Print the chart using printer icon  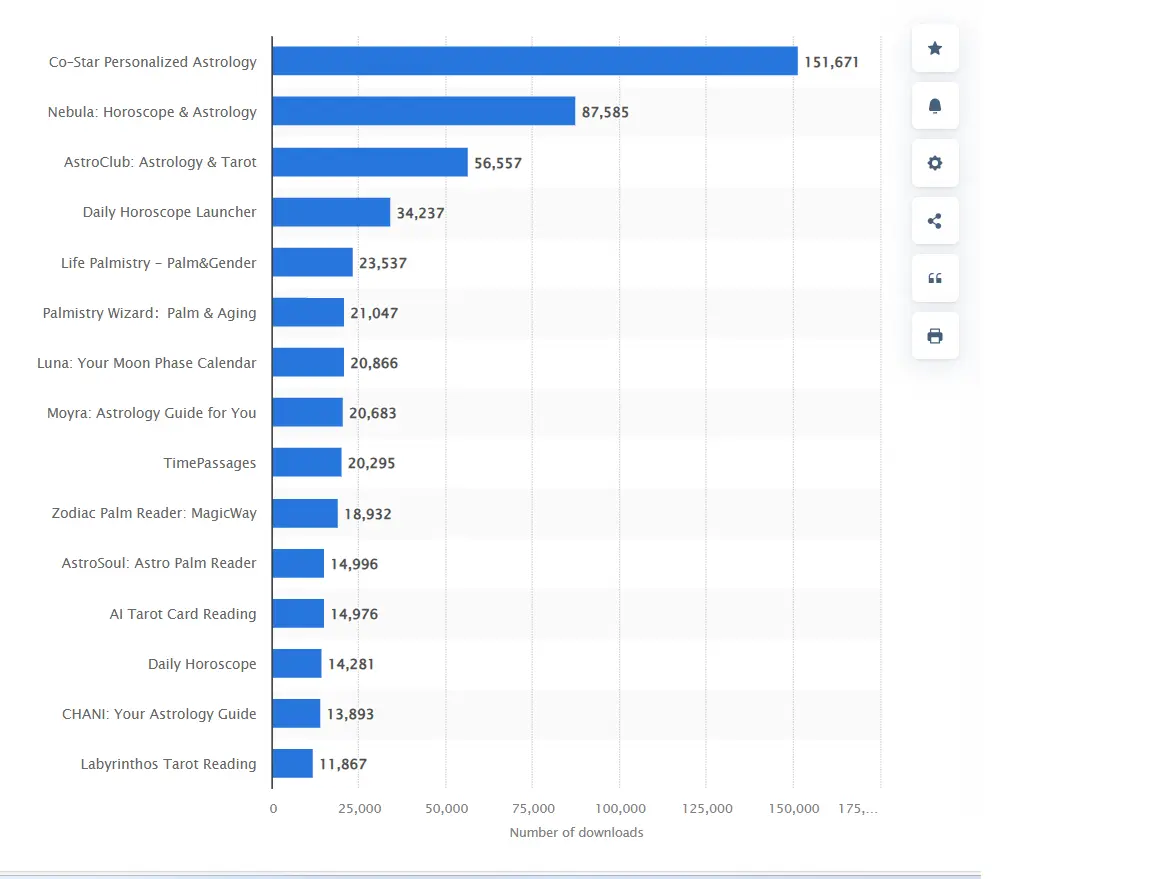pyautogui.click(x=935, y=336)
